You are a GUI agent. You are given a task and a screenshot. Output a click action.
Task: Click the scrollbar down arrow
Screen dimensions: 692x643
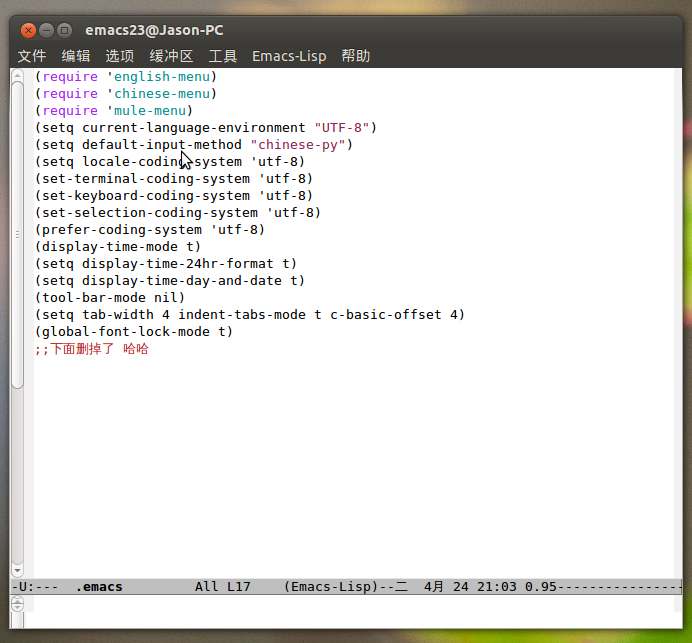[17, 570]
